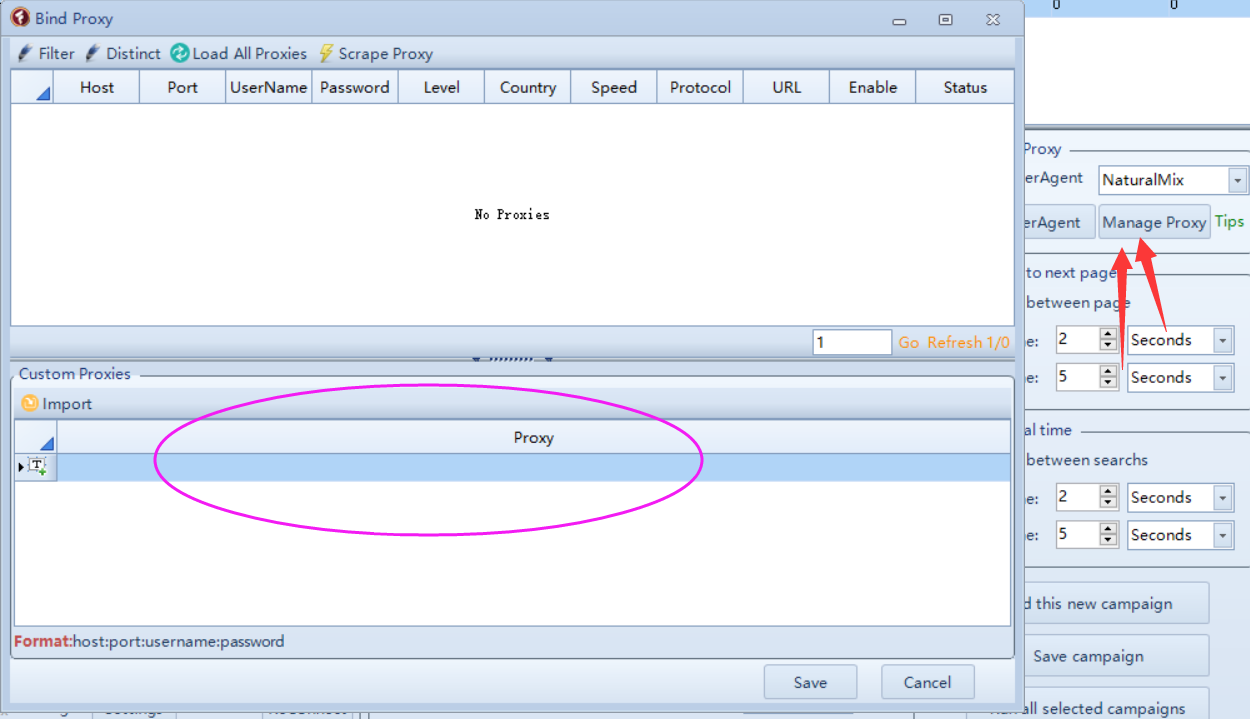Sort proxies by Host column header

(97, 88)
